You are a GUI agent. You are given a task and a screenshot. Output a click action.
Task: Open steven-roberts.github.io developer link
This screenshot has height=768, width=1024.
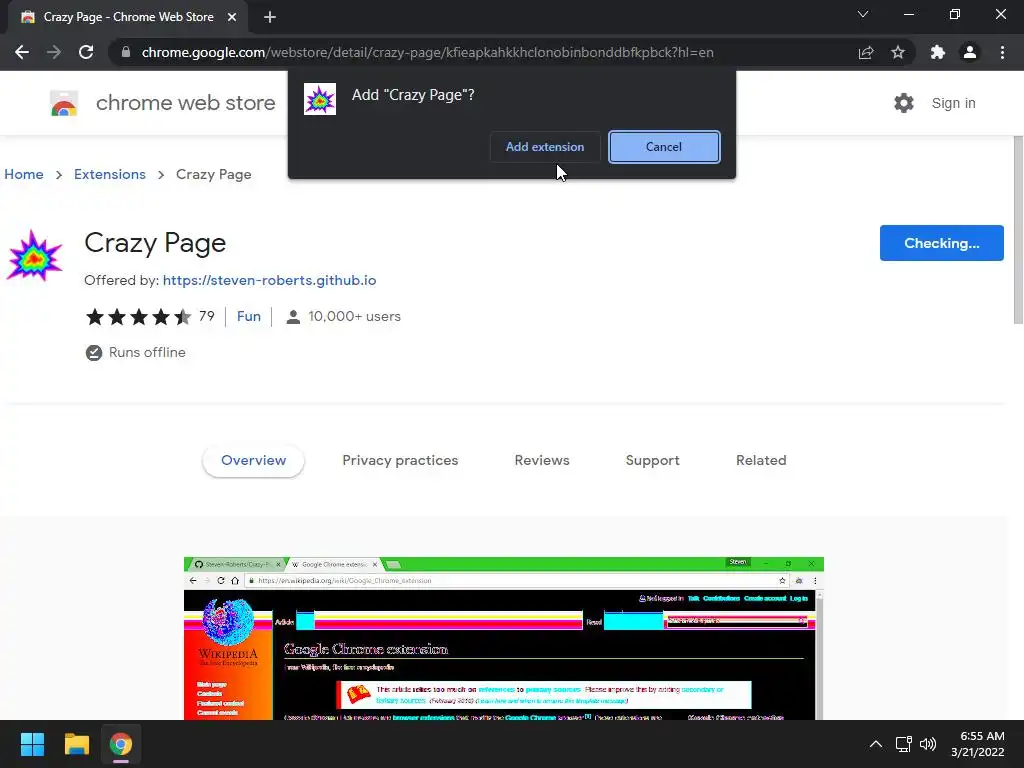(269, 280)
